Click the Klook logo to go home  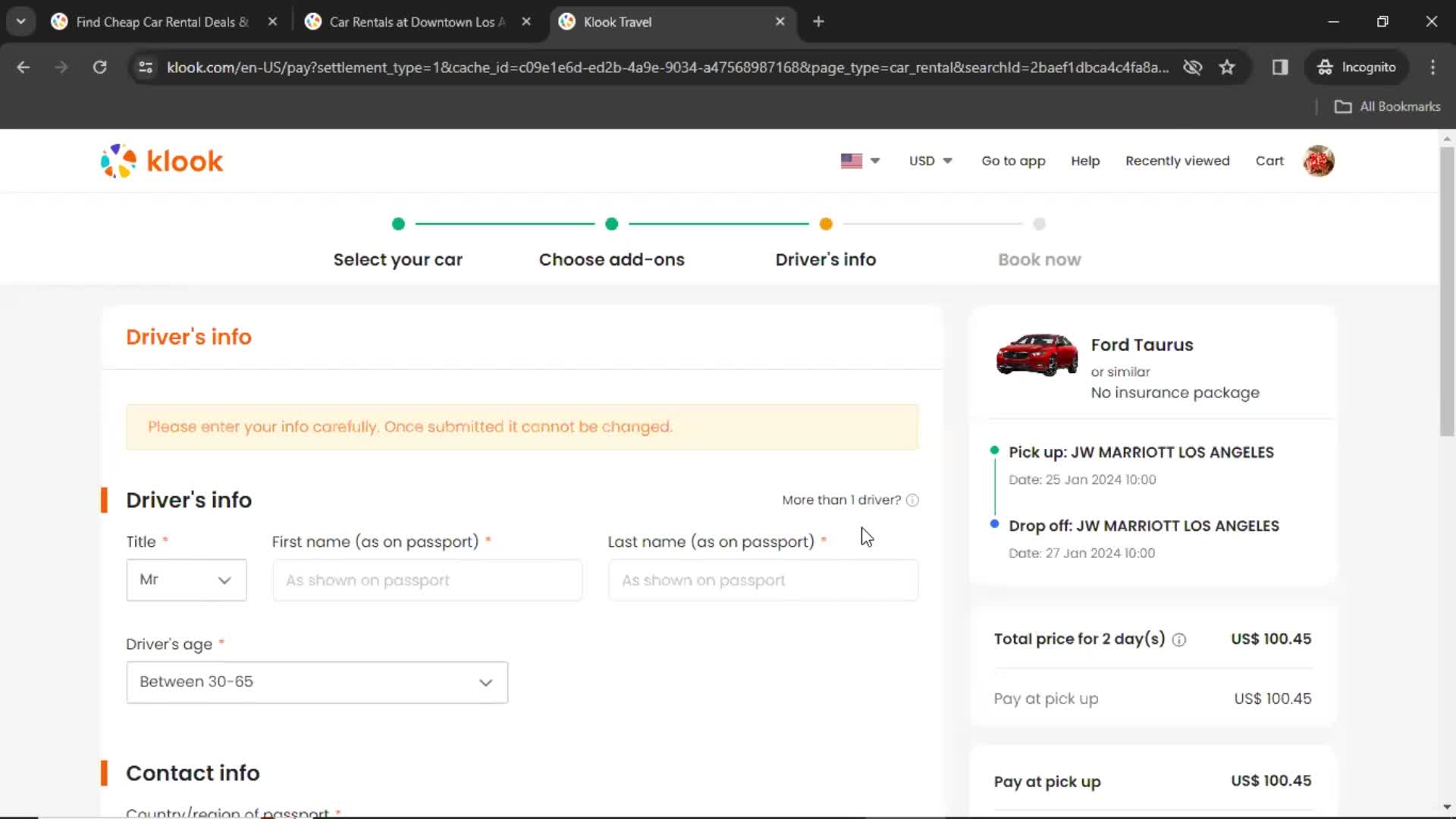pyautogui.click(x=162, y=161)
